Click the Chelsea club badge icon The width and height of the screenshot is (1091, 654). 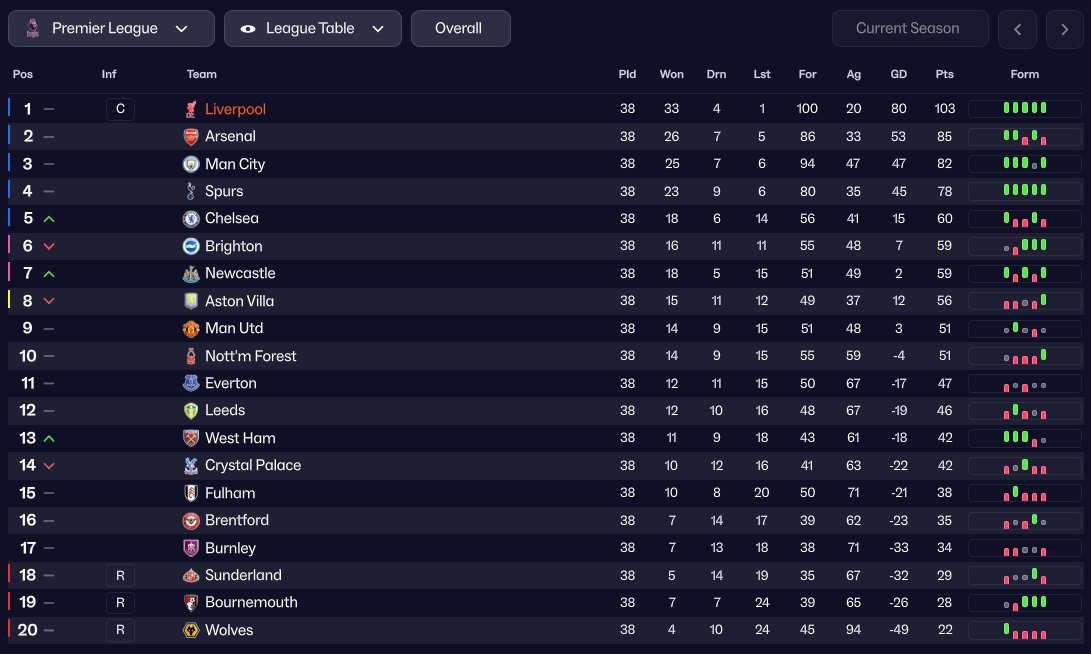pyautogui.click(x=191, y=219)
